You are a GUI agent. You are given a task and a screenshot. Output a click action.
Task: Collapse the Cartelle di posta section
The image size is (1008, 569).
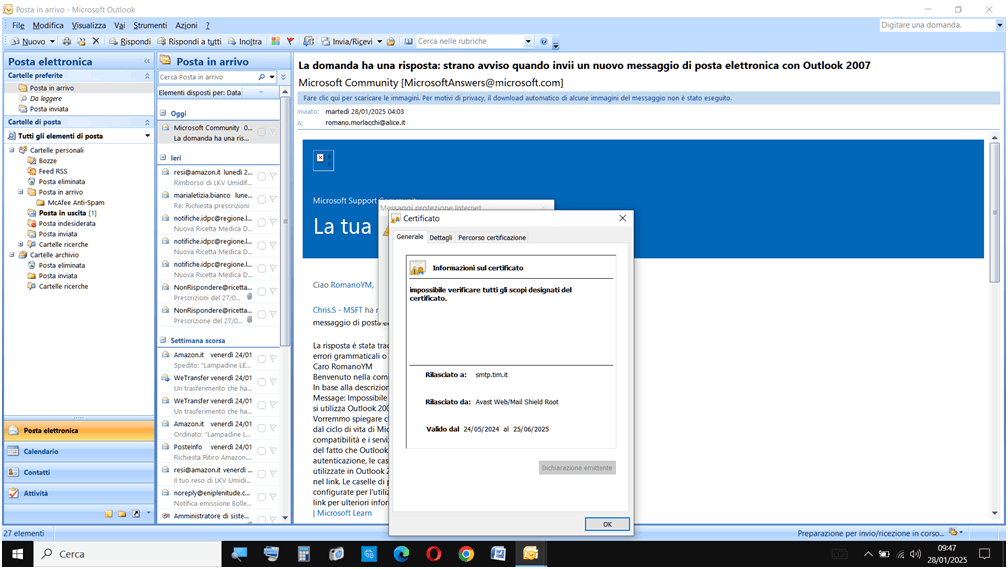point(147,122)
